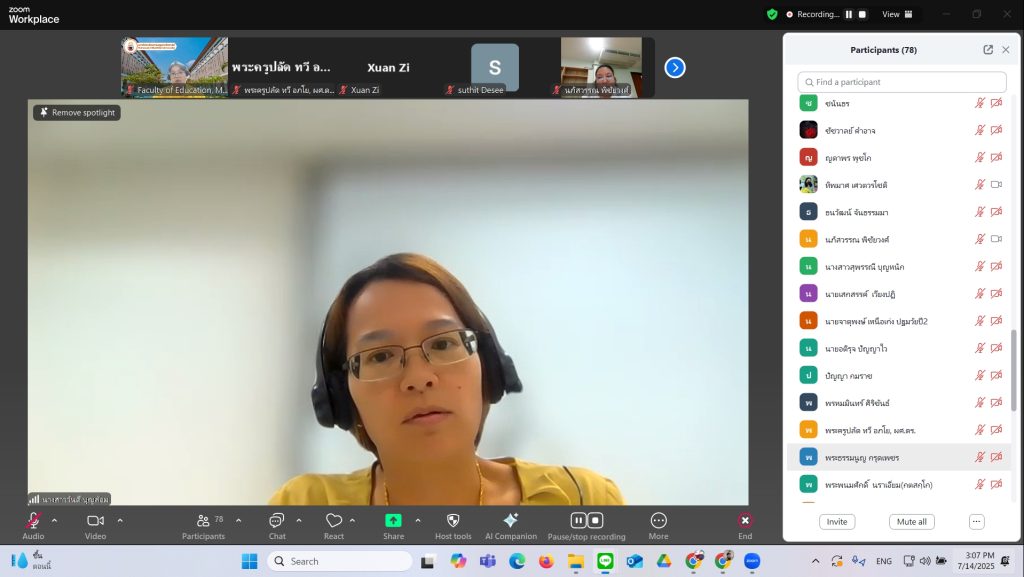Image resolution: width=1024 pixels, height=577 pixels.
Task: Start camera with the Video icon
Action: [x=95, y=520]
